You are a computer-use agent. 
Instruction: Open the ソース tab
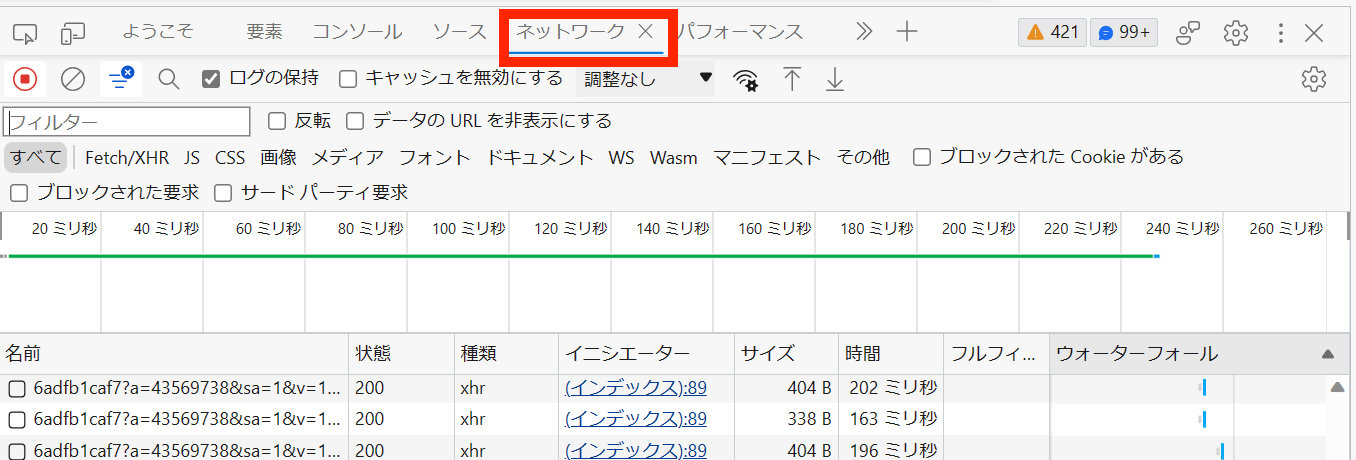(459, 31)
